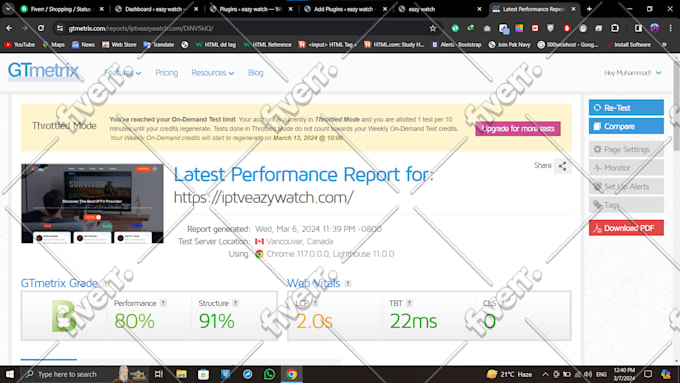680x383 pixels.
Task: Open Microsoft Store from the taskbar
Action: 203,374
